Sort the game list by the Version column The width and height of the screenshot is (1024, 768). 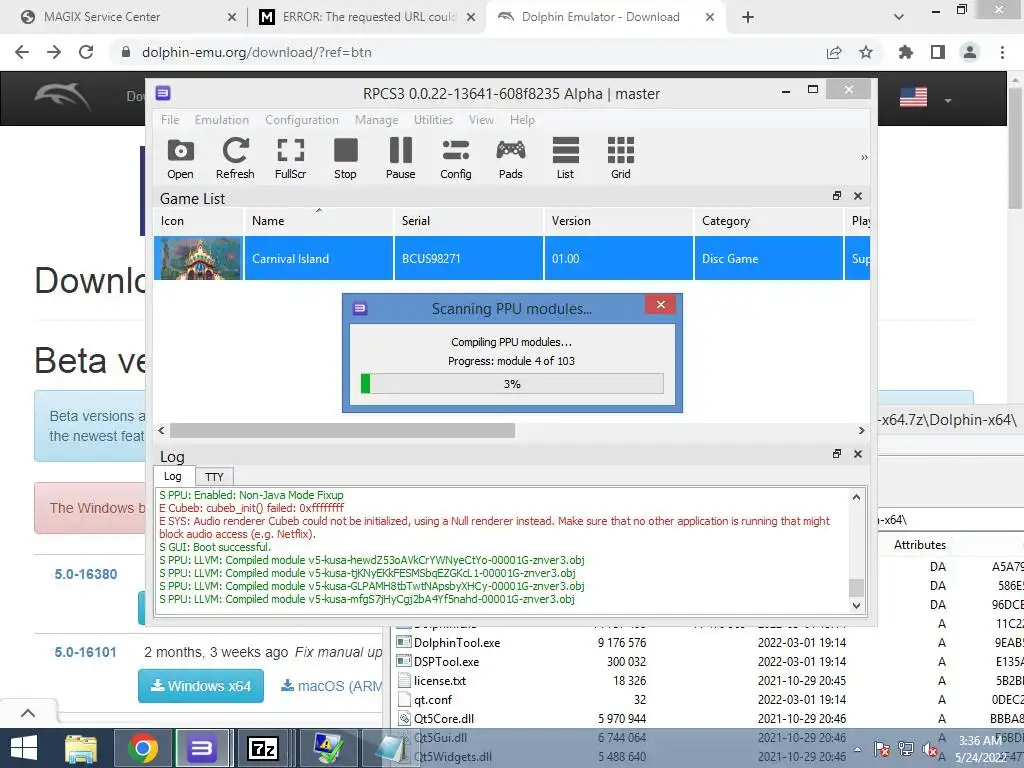click(x=618, y=221)
